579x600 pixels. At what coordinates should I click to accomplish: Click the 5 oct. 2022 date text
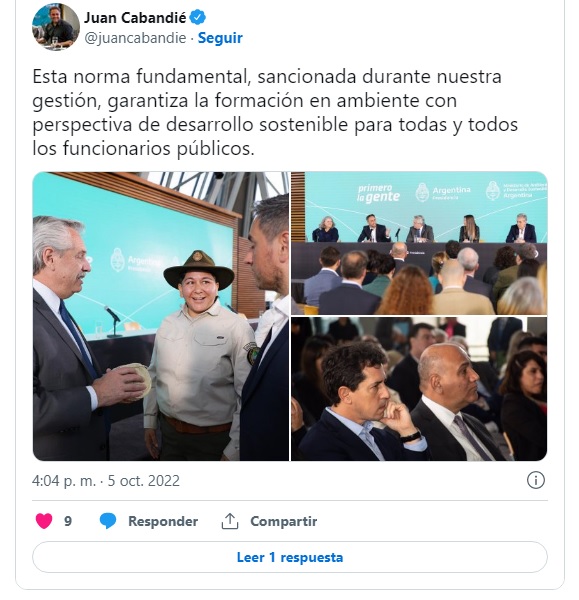pos(144,481)
